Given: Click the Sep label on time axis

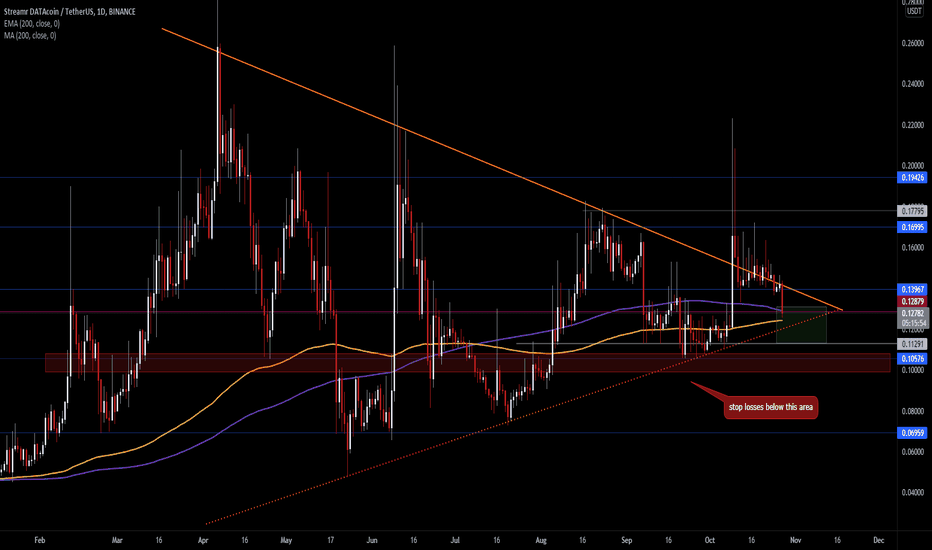Looking at the screenshot, I should click(x=626, y=540).
